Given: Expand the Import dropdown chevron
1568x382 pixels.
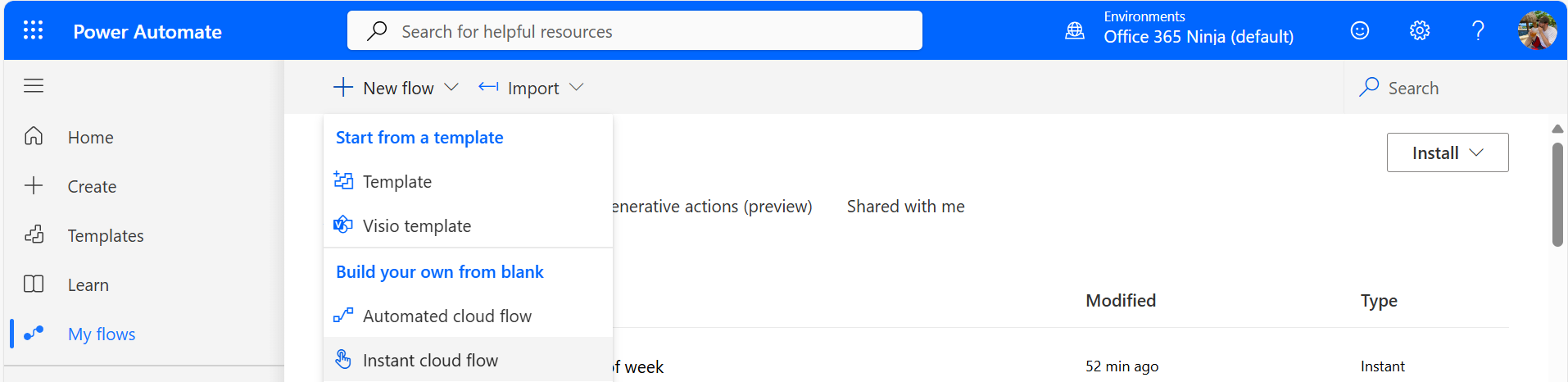Looking at the screenshot, I should [x=577, y=88].
